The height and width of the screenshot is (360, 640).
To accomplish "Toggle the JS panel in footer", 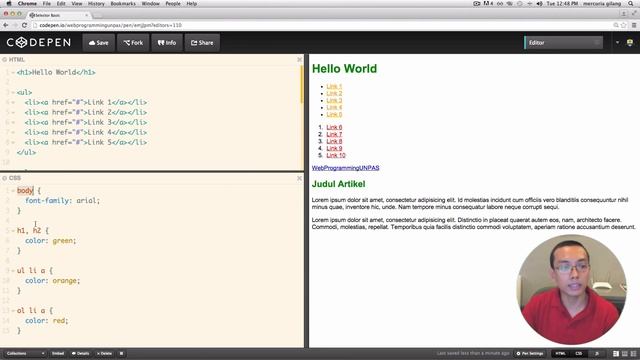I will (597, 353).
